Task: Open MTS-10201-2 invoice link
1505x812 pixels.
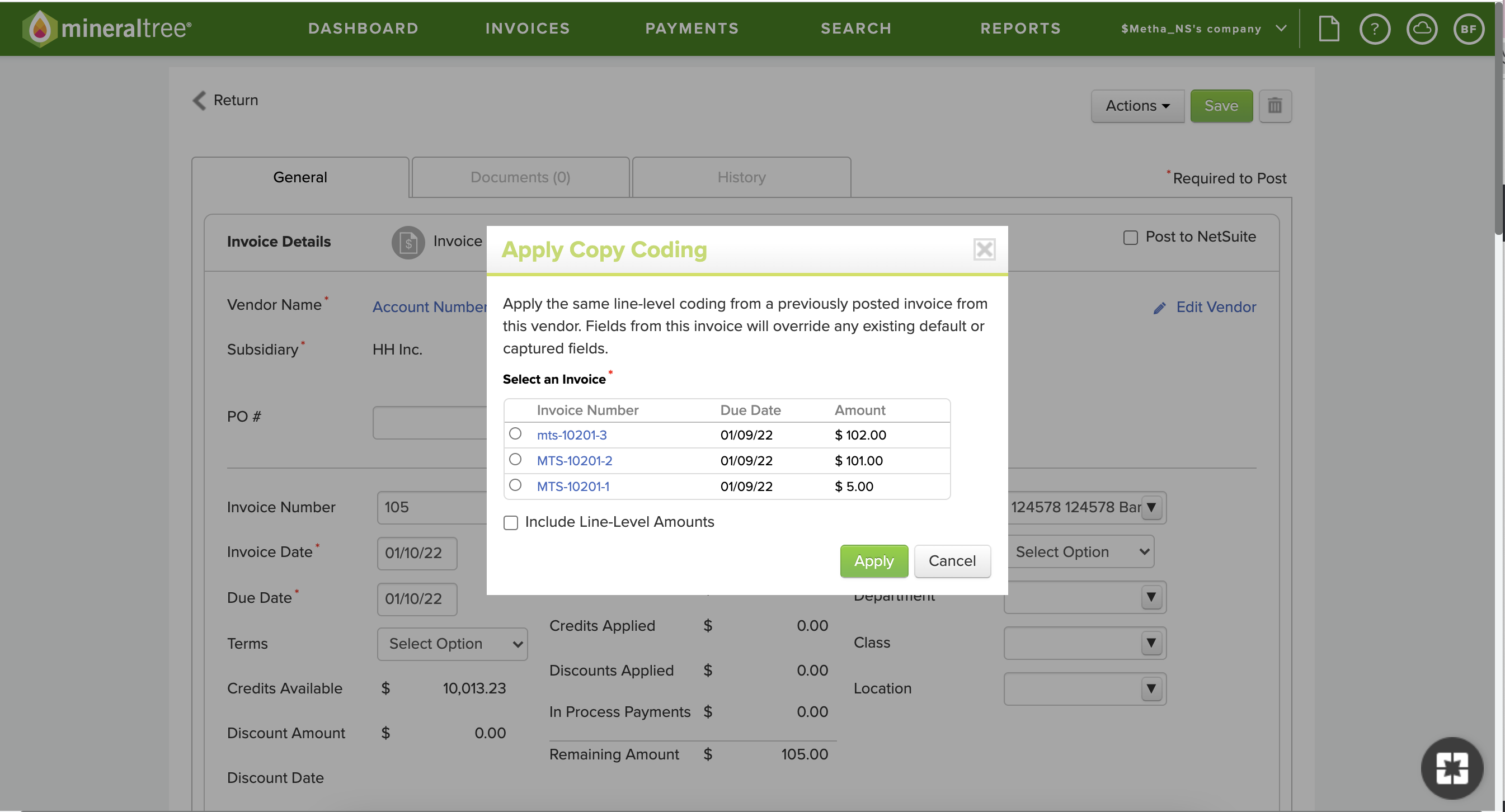Action: pos(575,460)
